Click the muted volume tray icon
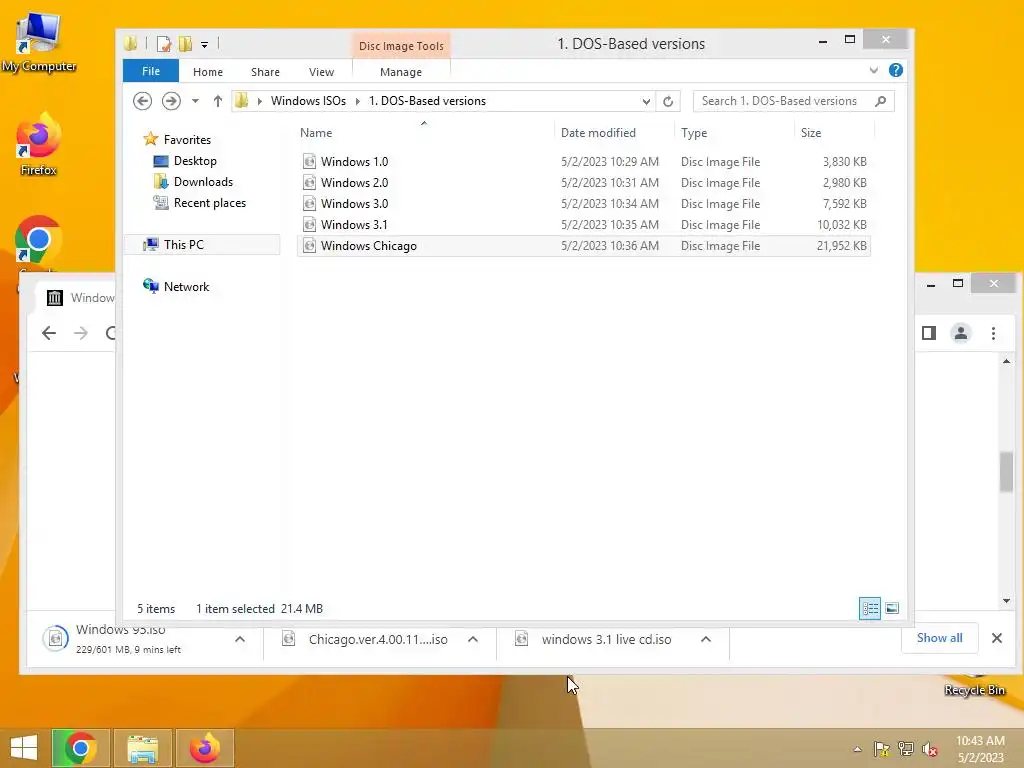The height and width of the screenshot is (768, 1024). tap(930, 750)
